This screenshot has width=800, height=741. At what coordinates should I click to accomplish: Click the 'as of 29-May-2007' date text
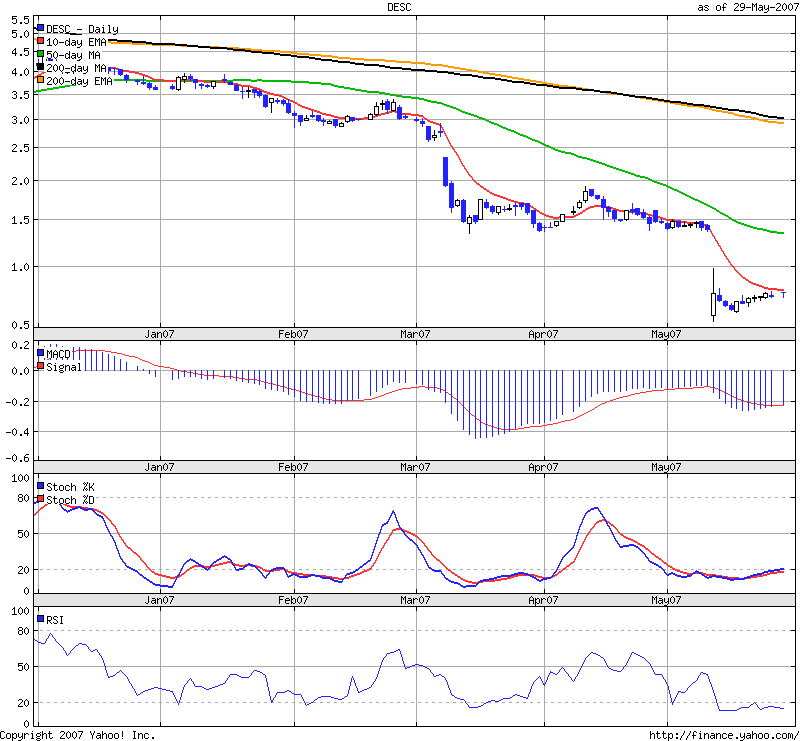pos(747,7)
